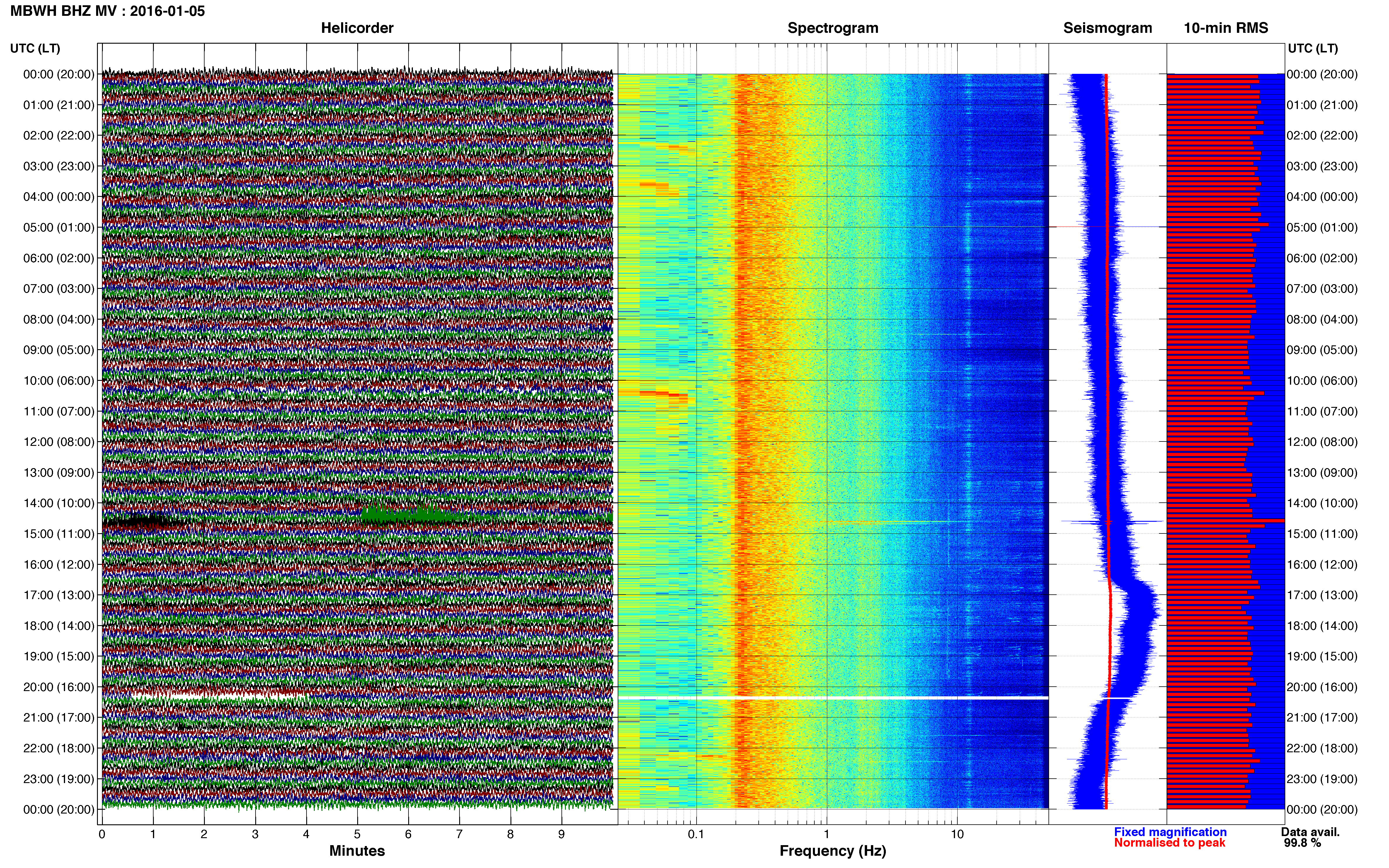The width and height of the screenshot is (1389, 868).
Task: Click left time label '15:00 (11:00)'
Action: (59, 534)
